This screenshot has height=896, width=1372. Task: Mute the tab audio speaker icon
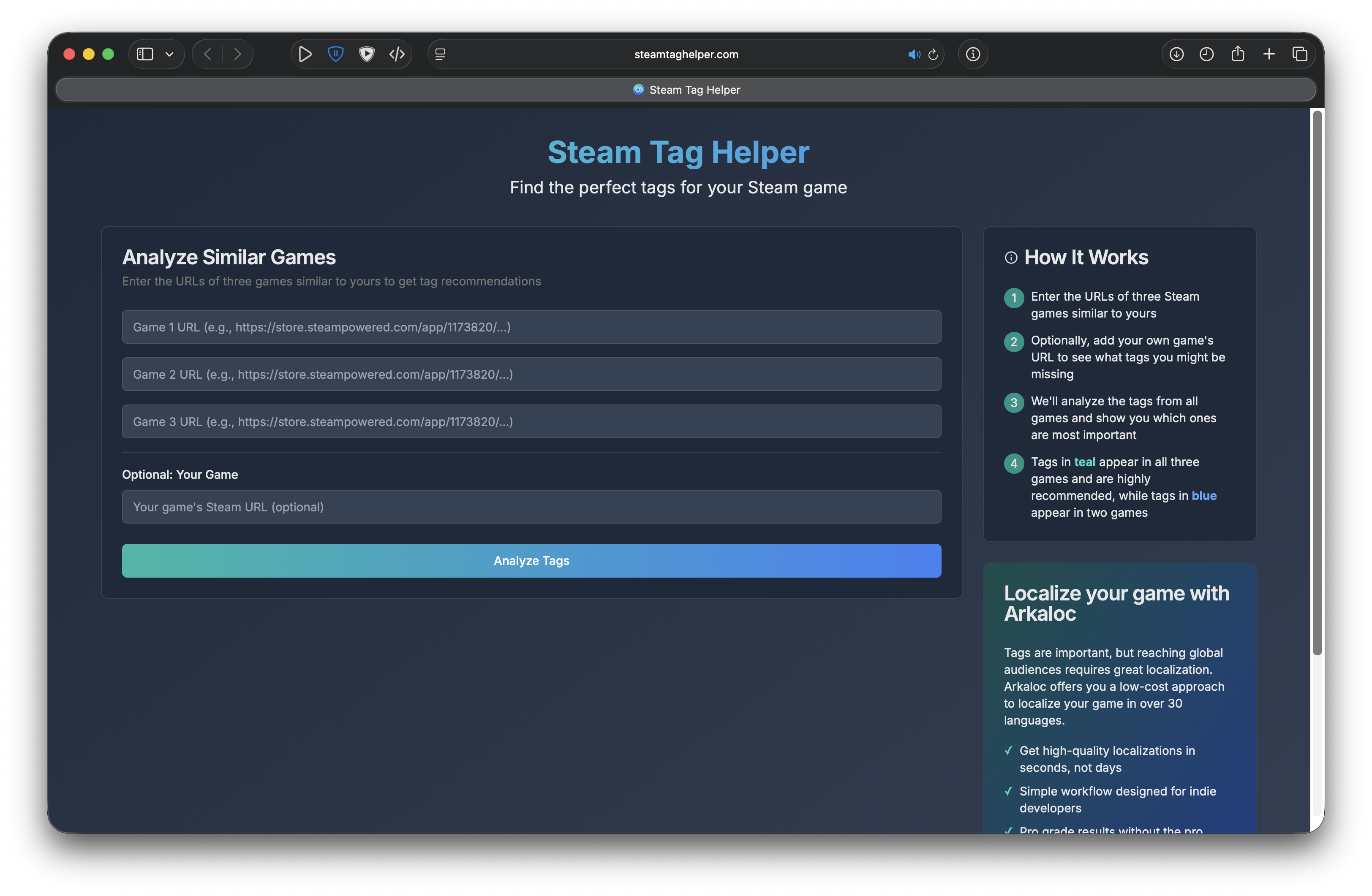914,54
